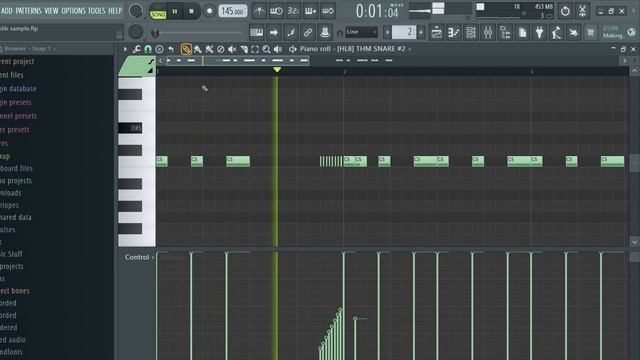Screen dimensions: 640x360
Task: Toggle overdub recording mode
Action: click(x=310, y=11)
